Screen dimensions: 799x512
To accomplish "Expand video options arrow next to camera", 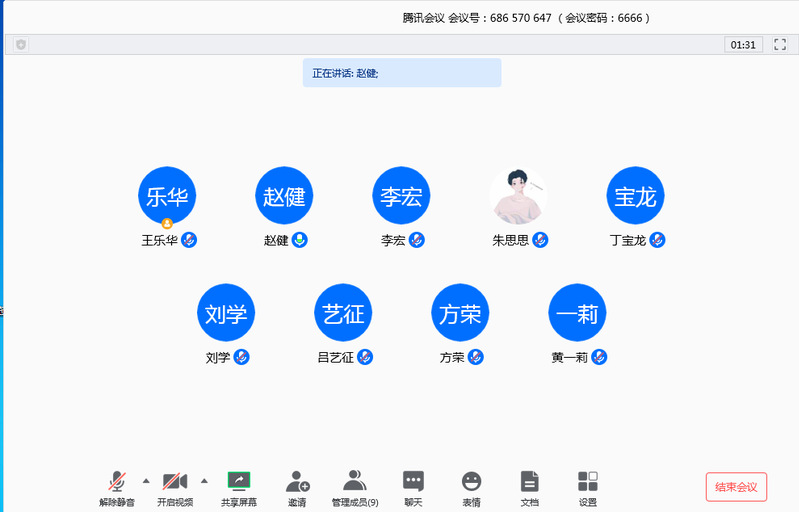I will [x=204, y=480].
